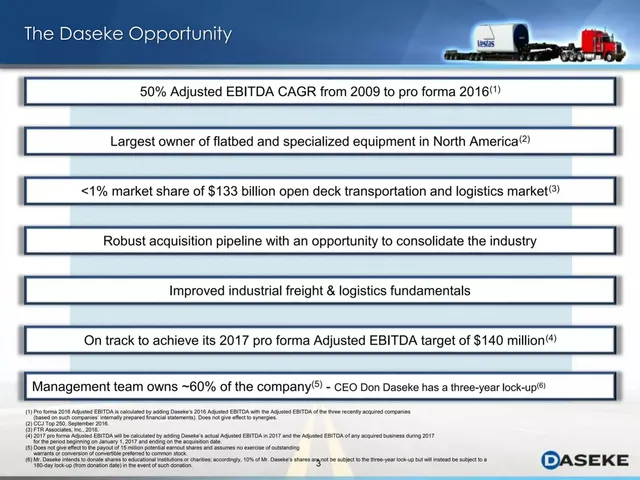Click the 'Robust acquisition pipeline' box

click(320, 241)
